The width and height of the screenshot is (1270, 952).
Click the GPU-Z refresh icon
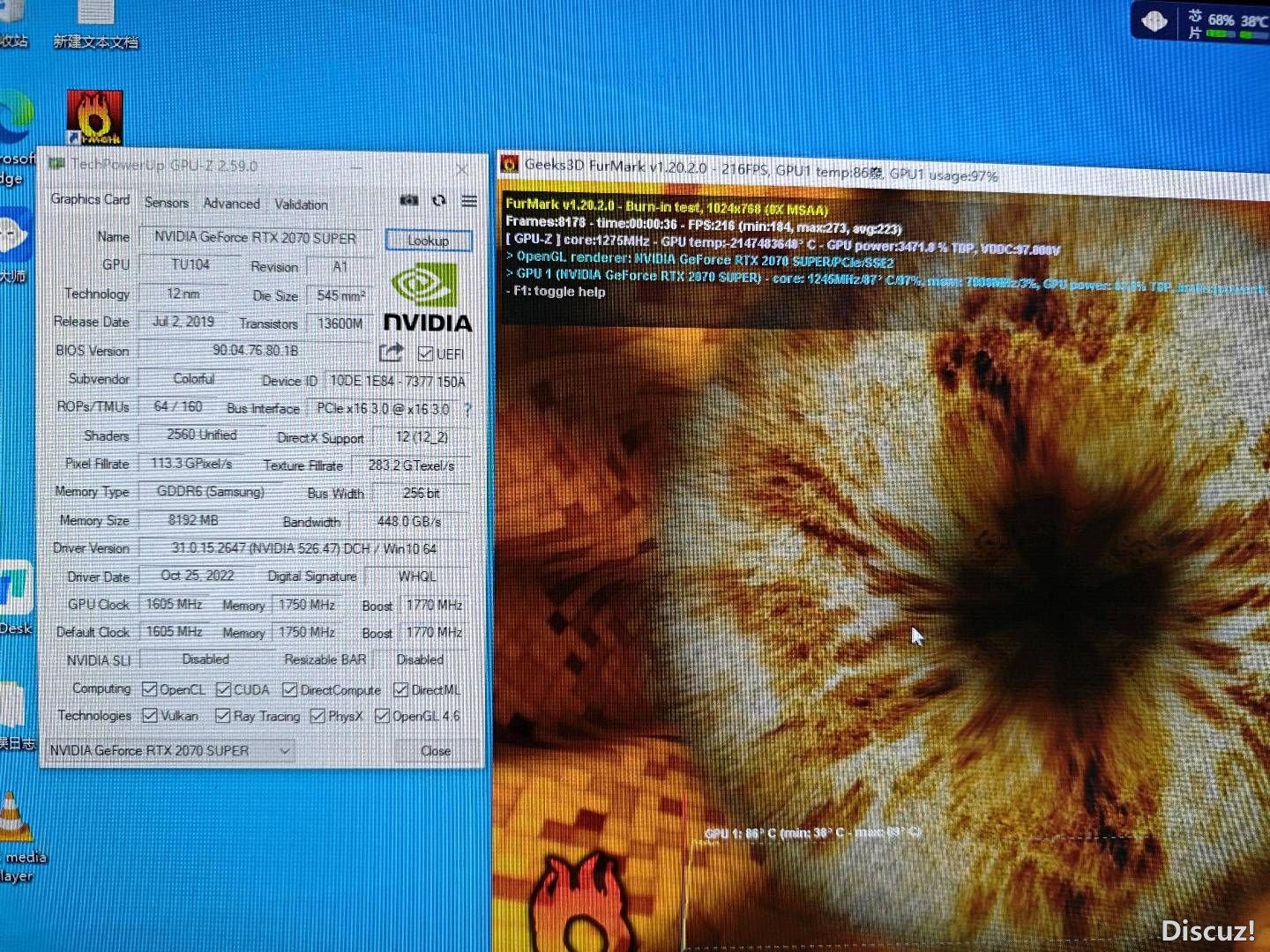pos(438,201)
